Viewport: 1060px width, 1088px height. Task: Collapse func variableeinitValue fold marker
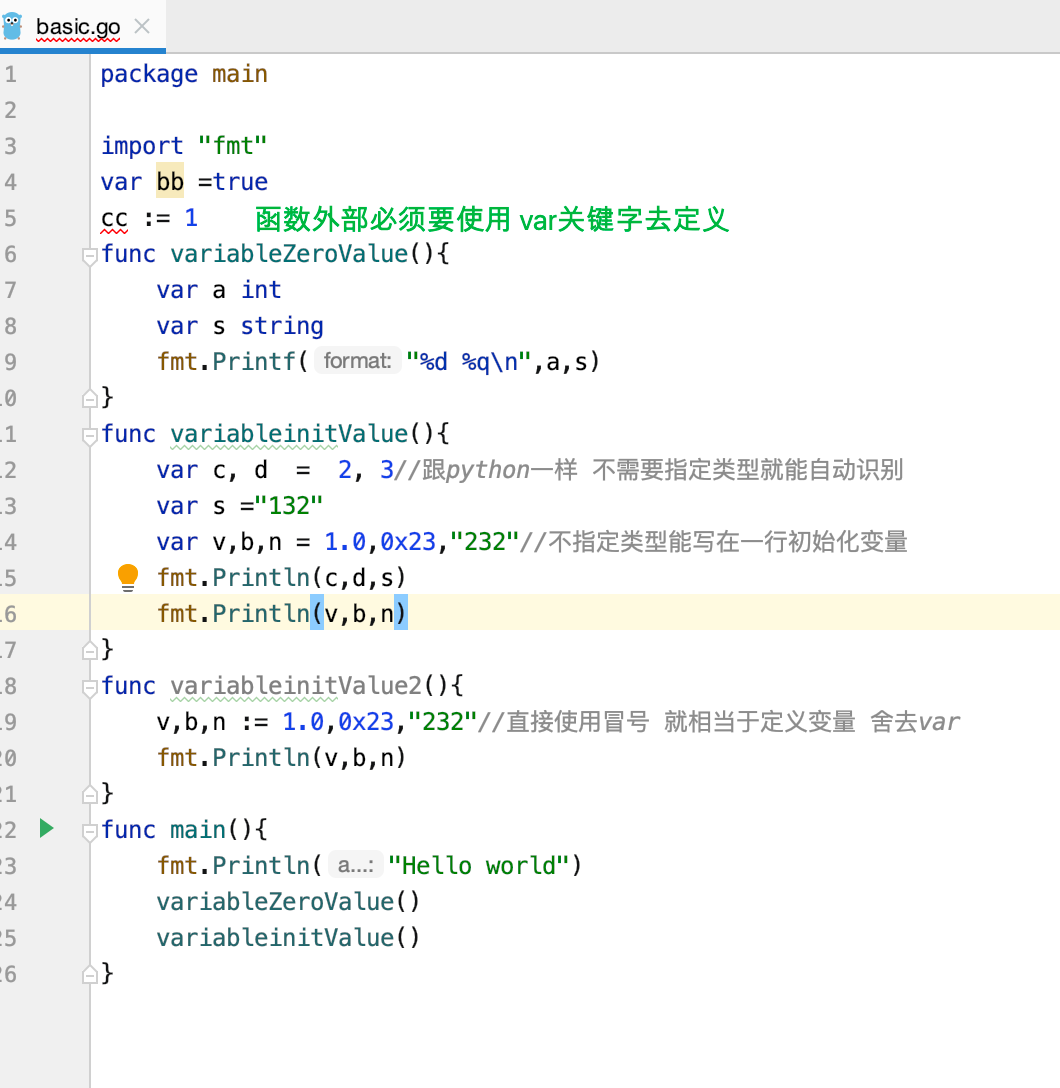point(89,436)
